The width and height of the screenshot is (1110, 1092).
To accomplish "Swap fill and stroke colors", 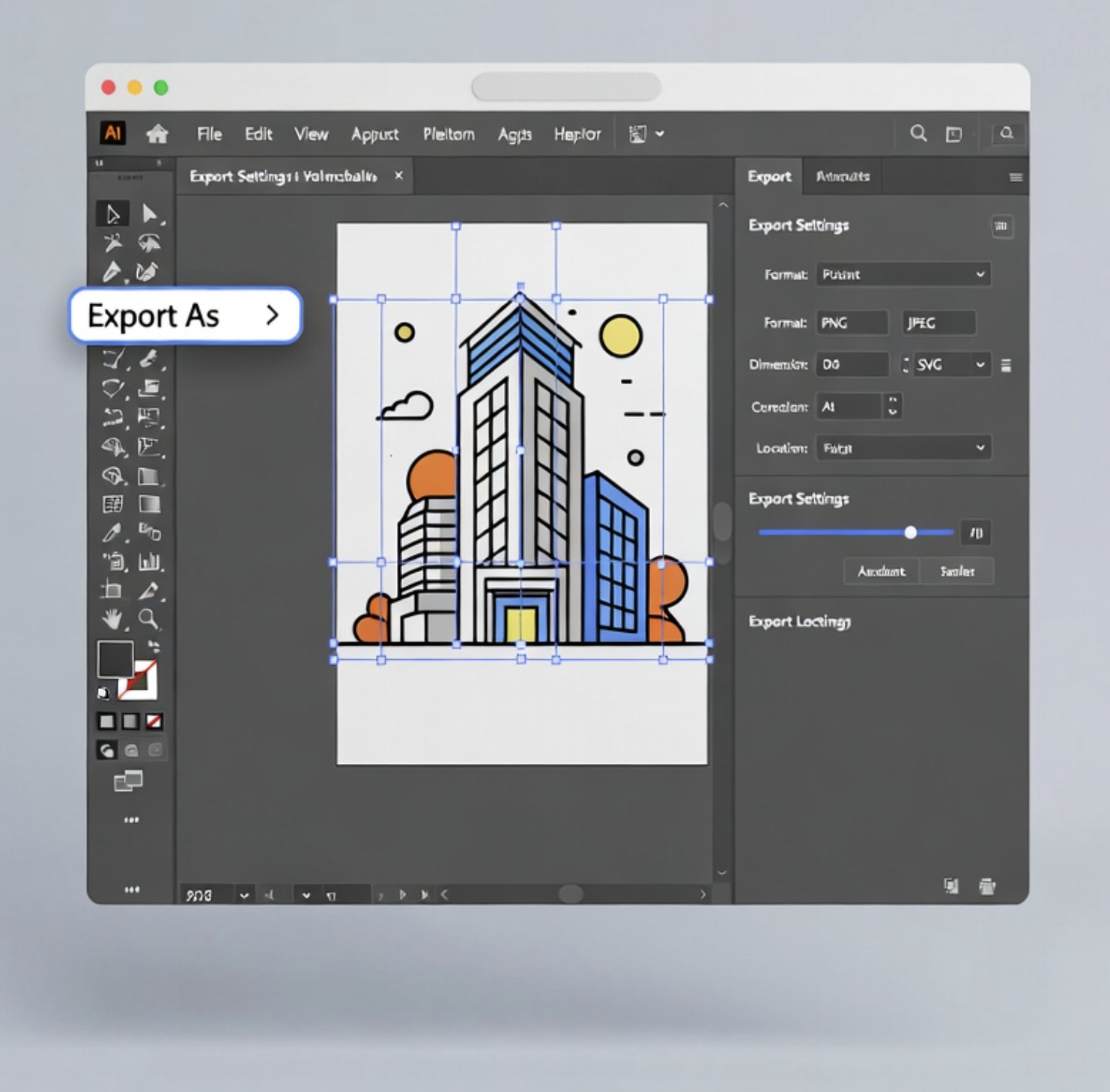I will pyautogui.click(x=154, y=646).
